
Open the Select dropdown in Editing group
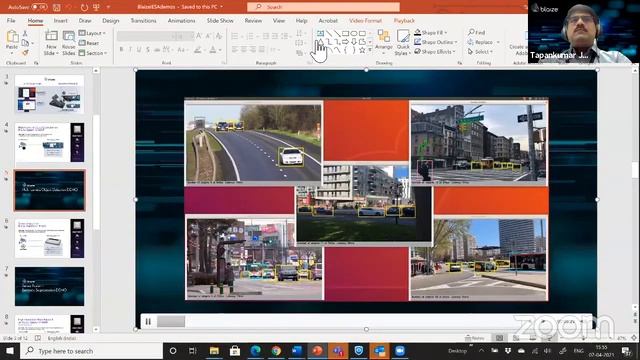pos(480,52)
